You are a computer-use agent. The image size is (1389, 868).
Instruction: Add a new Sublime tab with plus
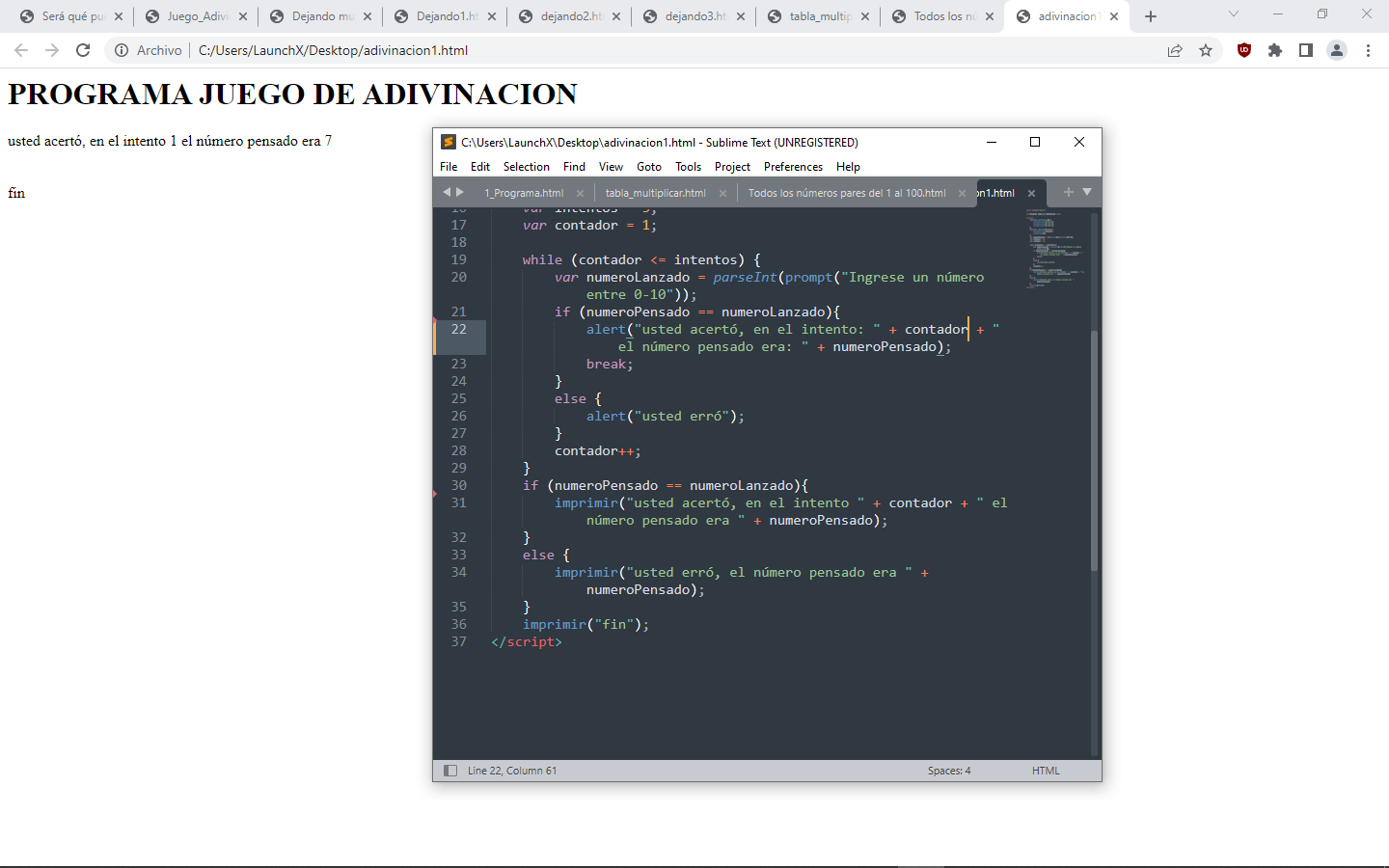(1068, 192)
